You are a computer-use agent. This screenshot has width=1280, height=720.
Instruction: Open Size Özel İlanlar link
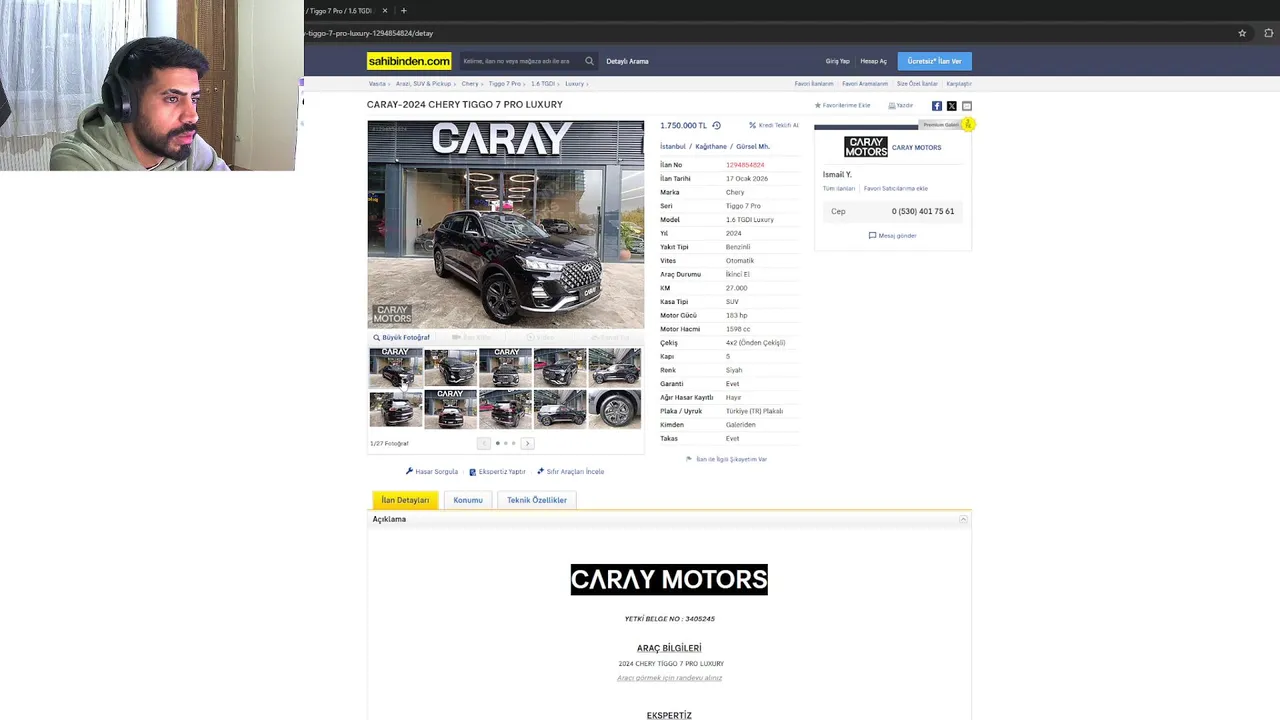tap(917, 84)
